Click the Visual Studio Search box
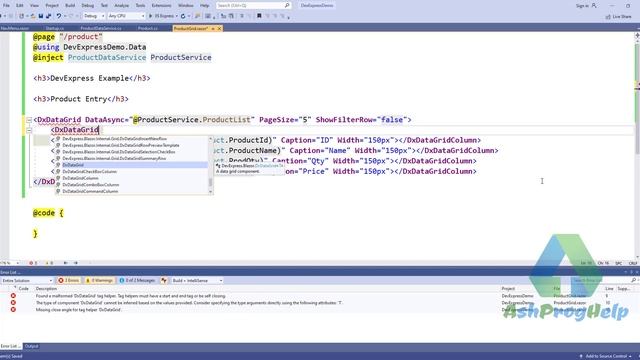The width and height of the screenshot is (640, 360). 253,6
